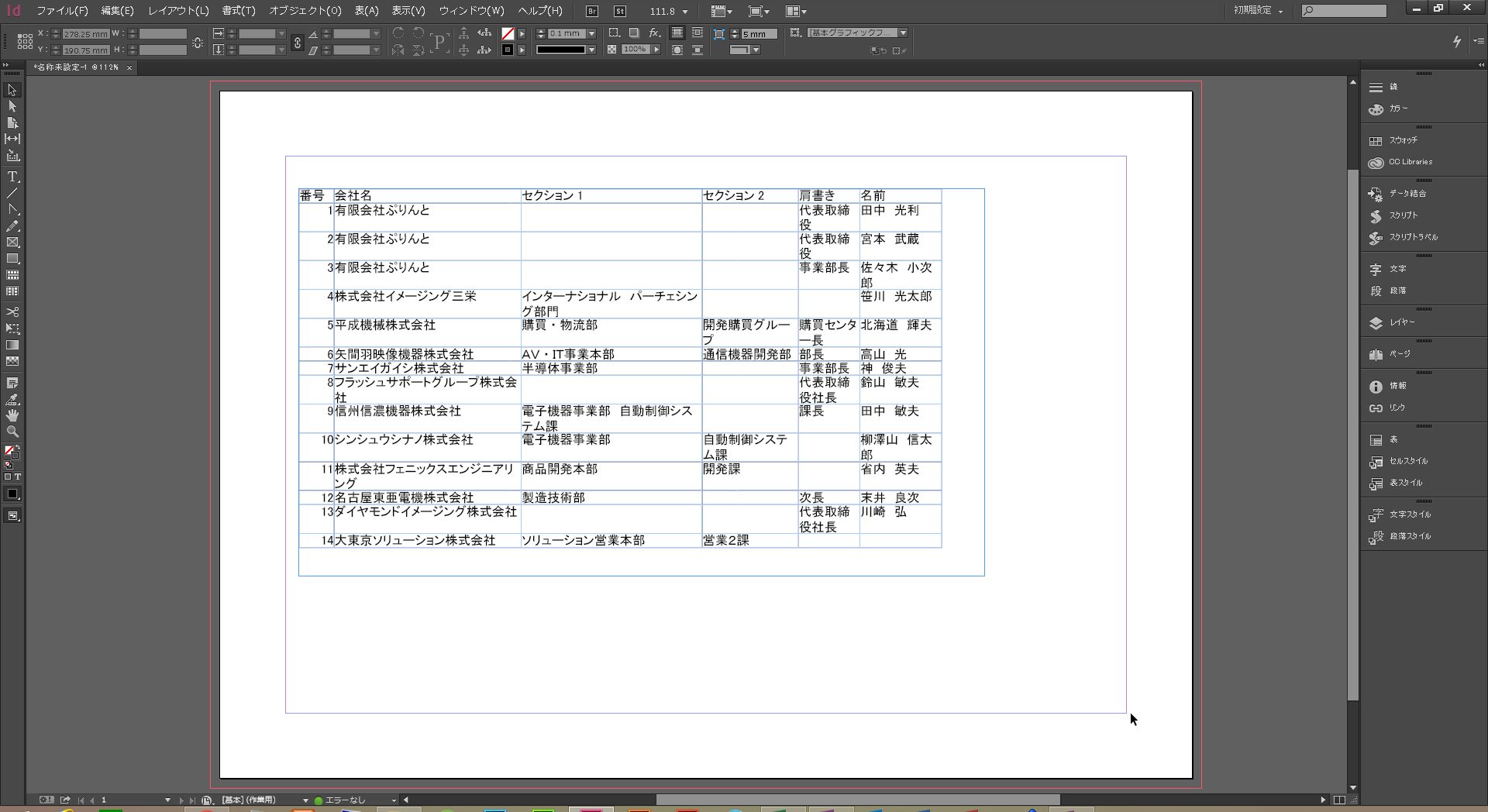Click the stroke color swatch in control bar
The image size is (1488, 812).
coord(508,50)
